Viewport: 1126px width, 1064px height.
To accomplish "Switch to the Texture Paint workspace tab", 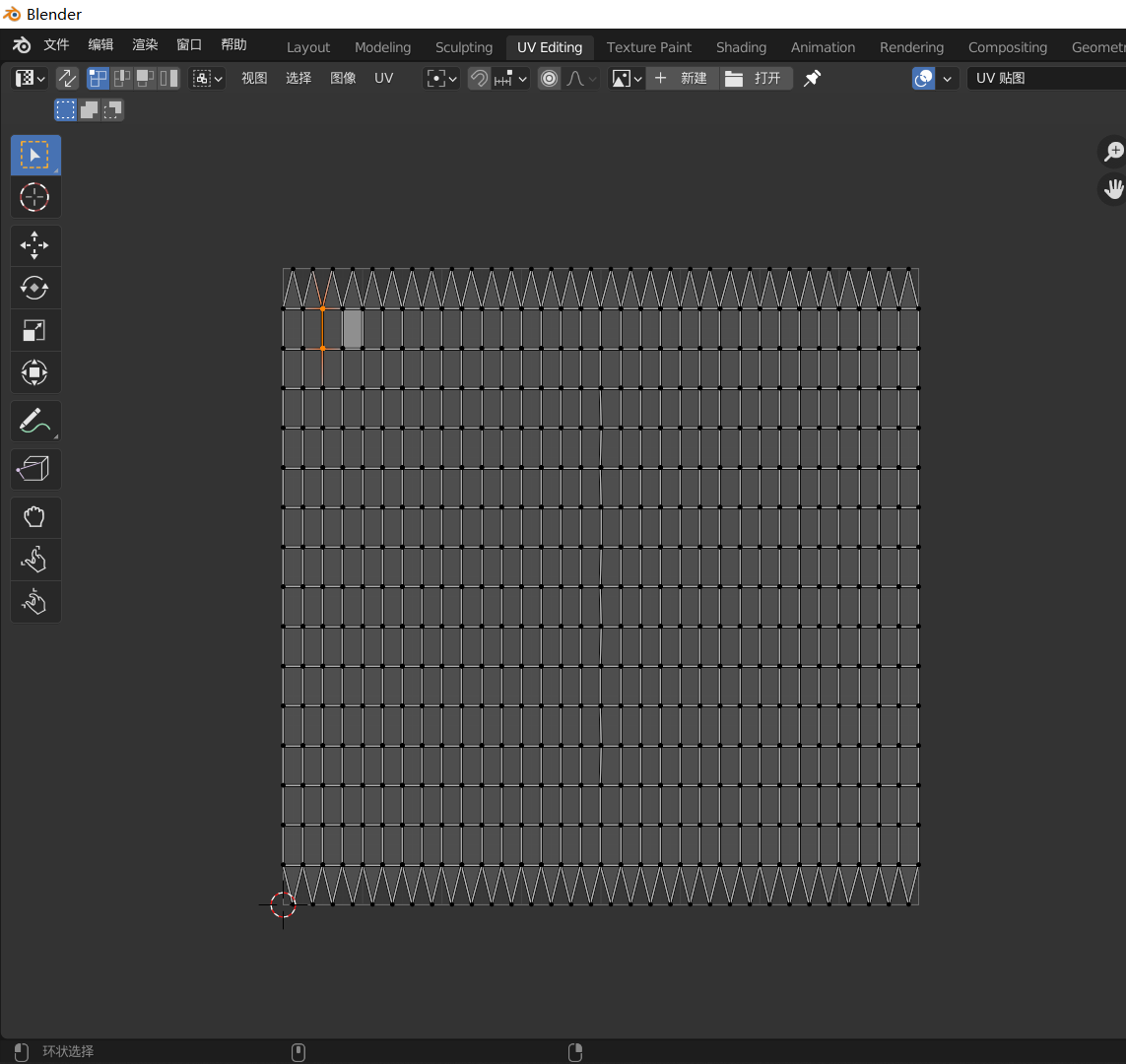I will pos(648,47).
